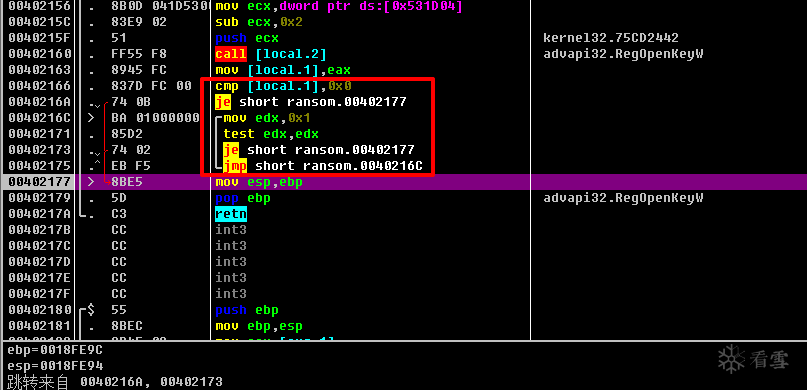Select hex bytes 837D FC 00
This screenshot has height=390, width=807.
151,86
